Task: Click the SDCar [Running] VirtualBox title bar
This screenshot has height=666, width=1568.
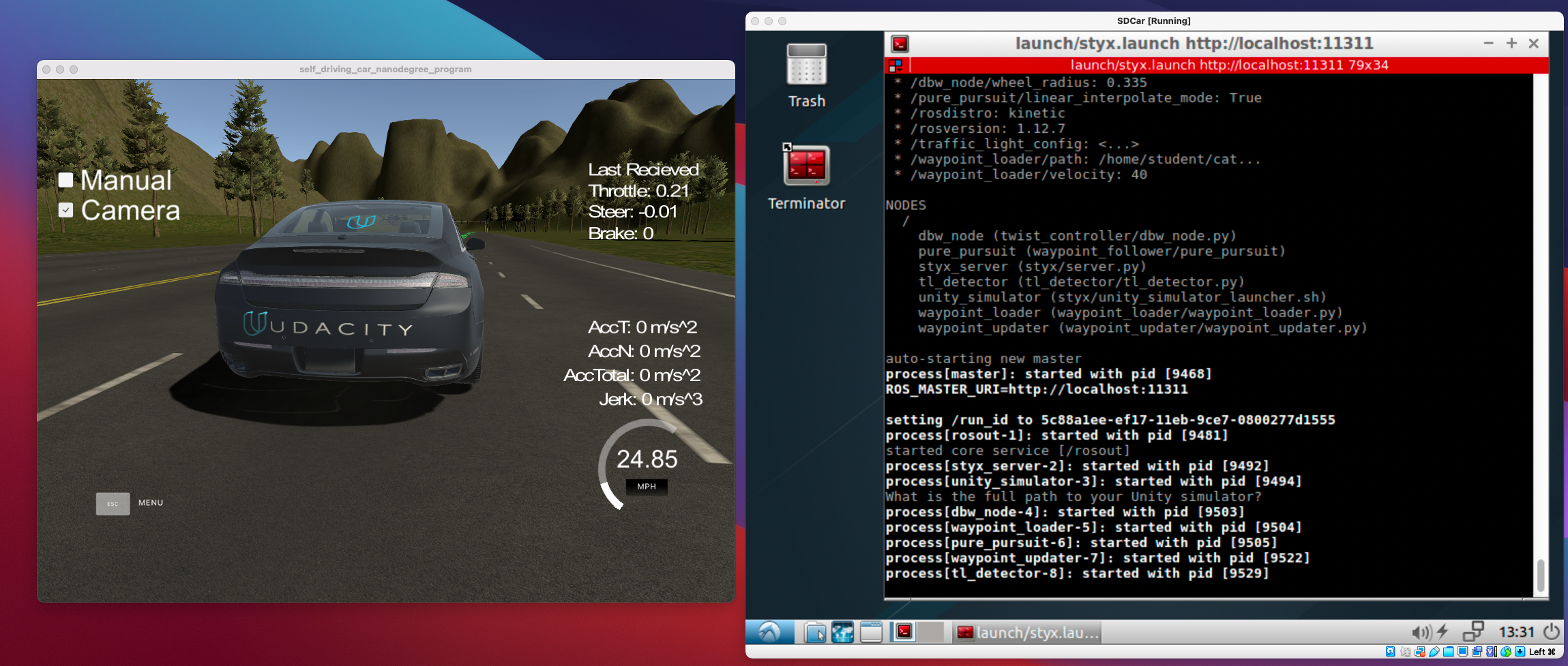Action: click(1154, 21)
